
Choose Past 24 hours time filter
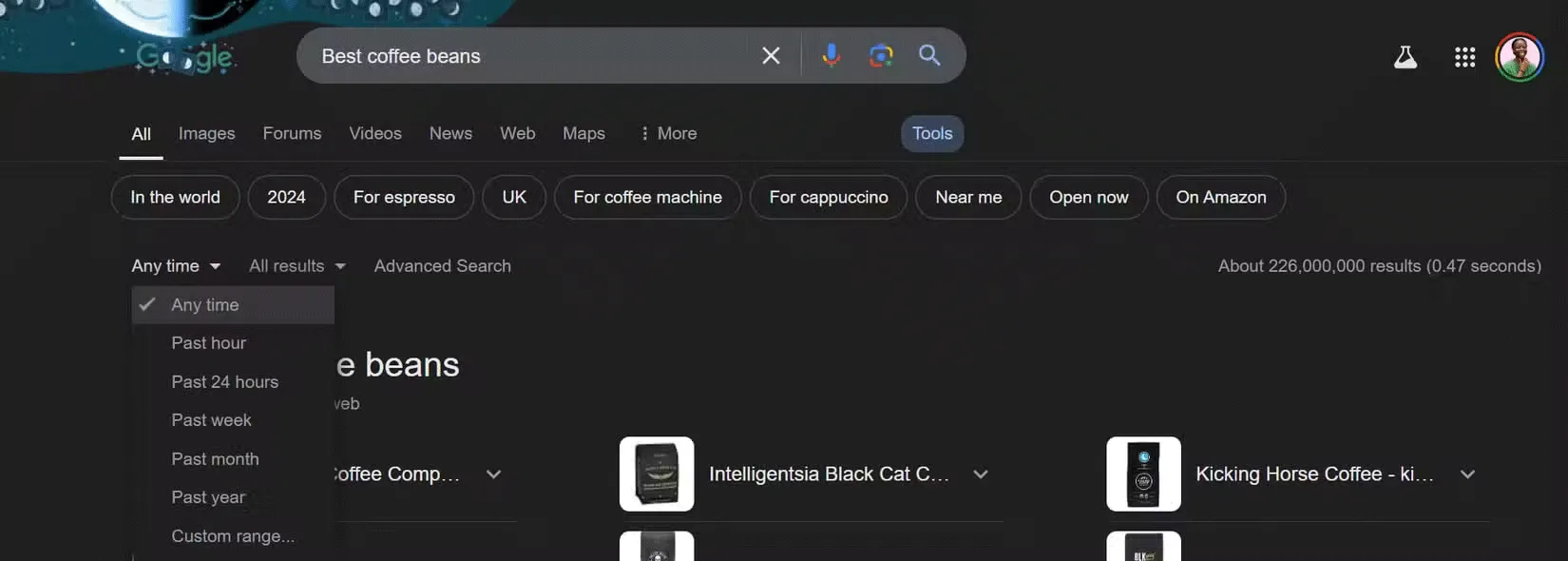[x=224, y=382]
